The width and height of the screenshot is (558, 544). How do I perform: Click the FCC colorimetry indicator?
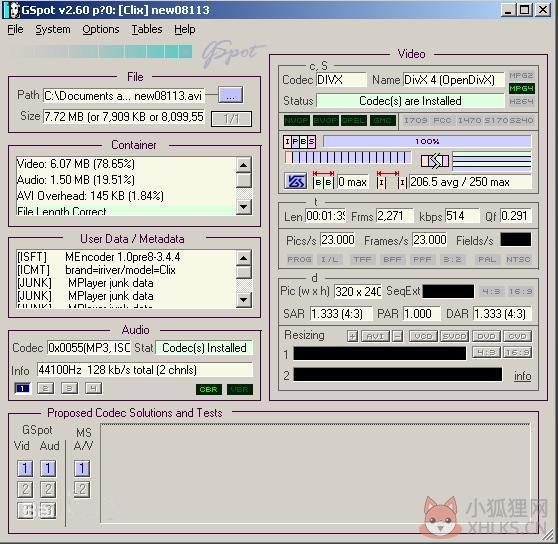coord(442,121)
